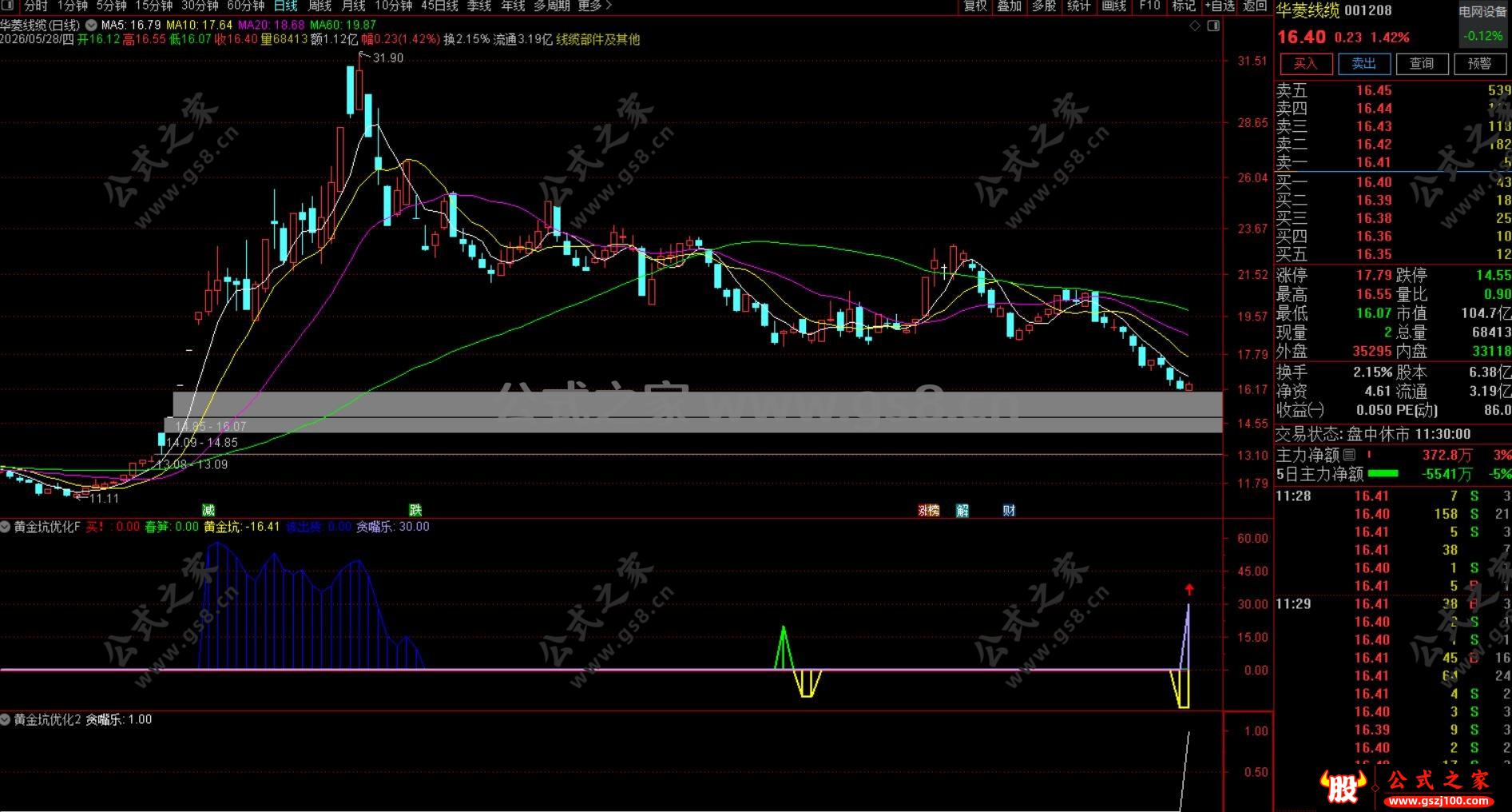This screenshot has width=1512, height=812.
Task: Add stock via the +自选 button
Action: [1219, 6]
